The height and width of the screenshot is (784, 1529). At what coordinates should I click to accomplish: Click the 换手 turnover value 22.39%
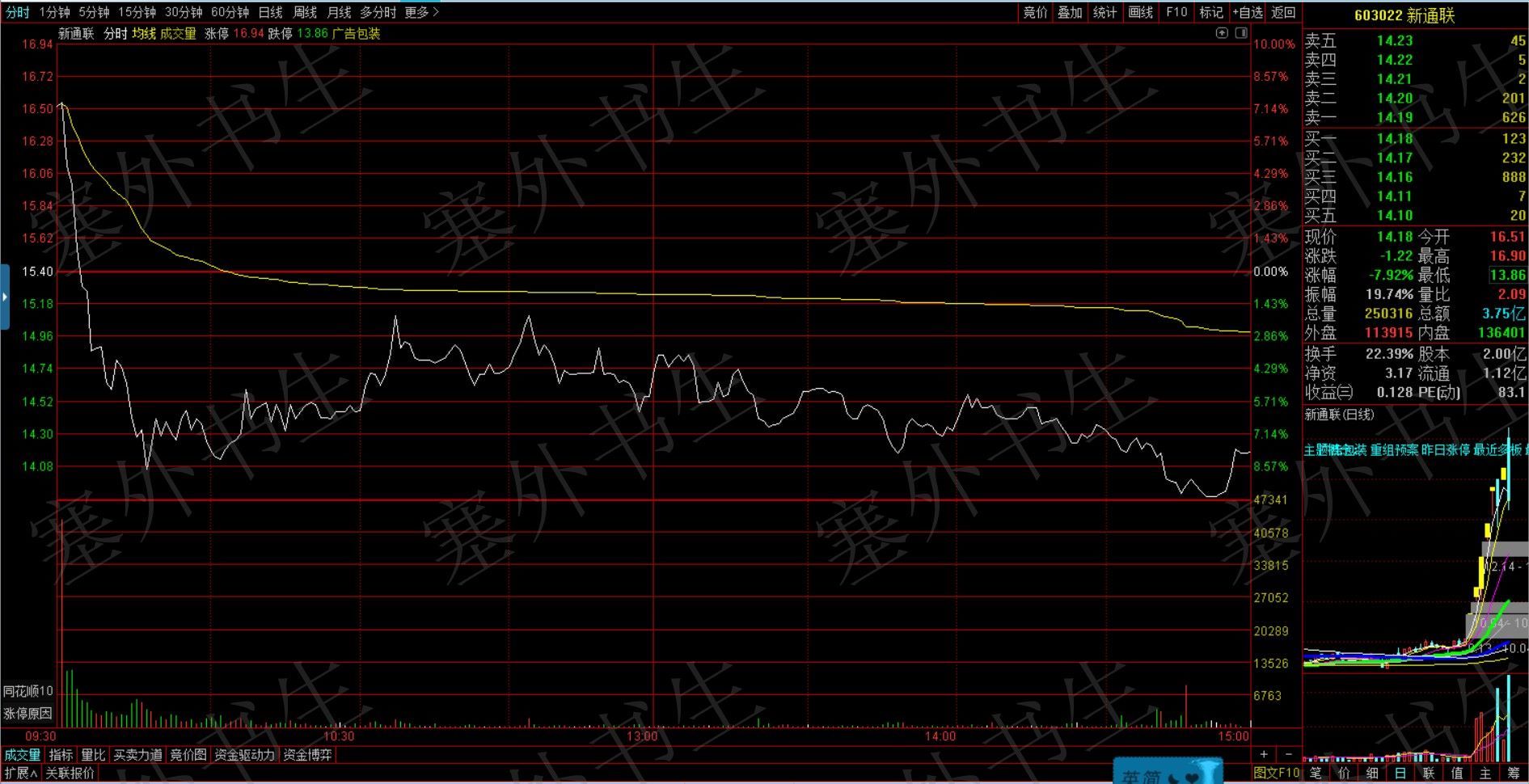1389,354
